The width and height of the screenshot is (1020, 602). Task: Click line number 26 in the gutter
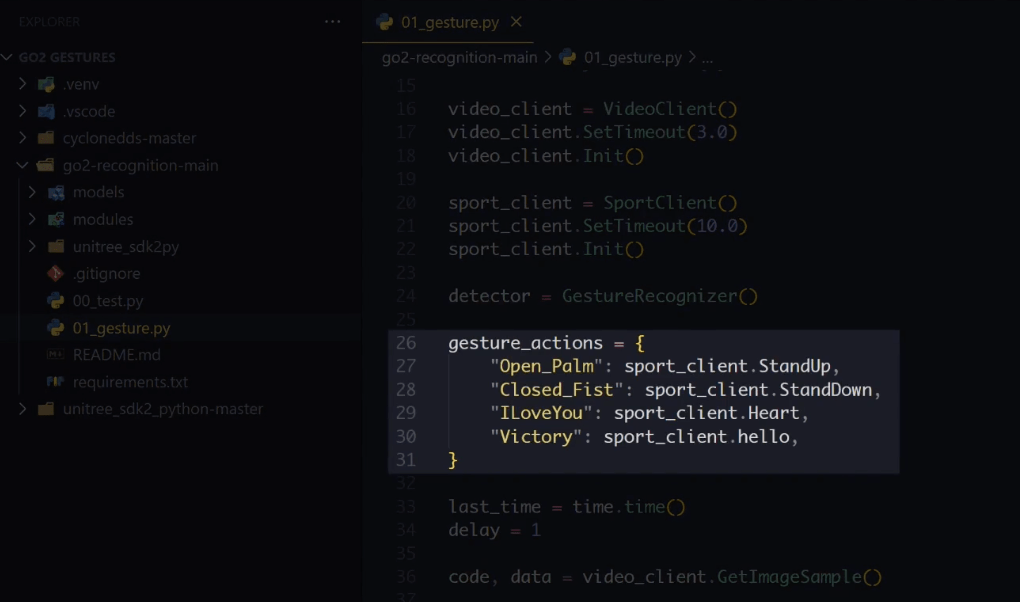(x=406, y=343)
